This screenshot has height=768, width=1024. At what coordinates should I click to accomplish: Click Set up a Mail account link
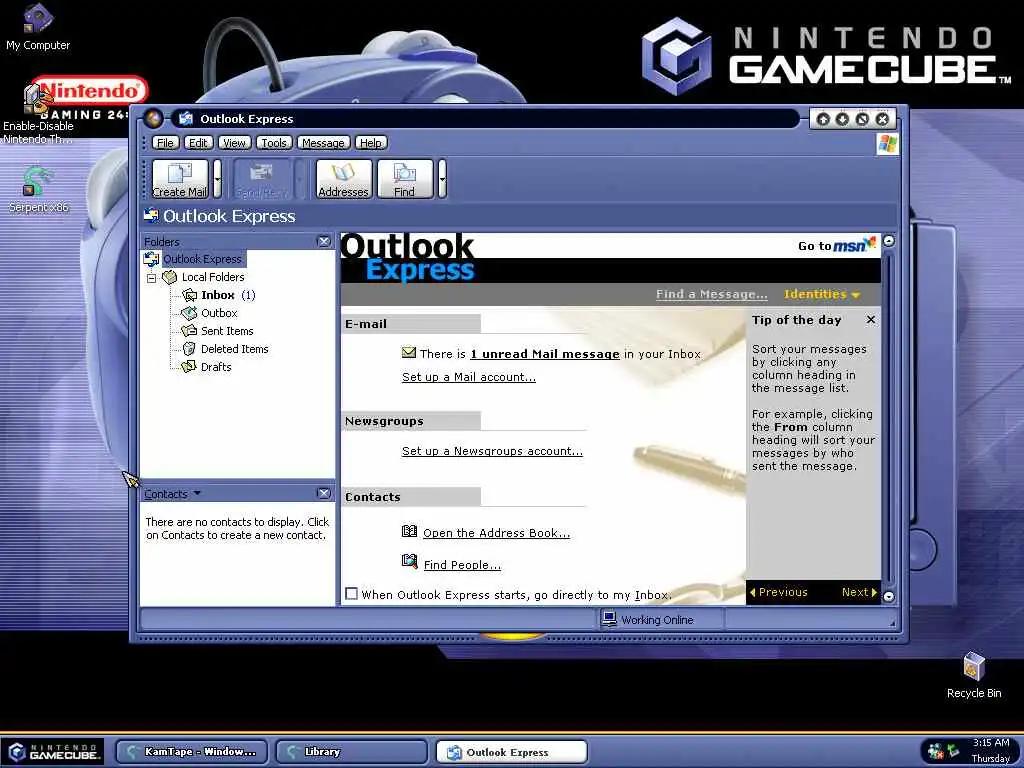(x=469, y=377)
